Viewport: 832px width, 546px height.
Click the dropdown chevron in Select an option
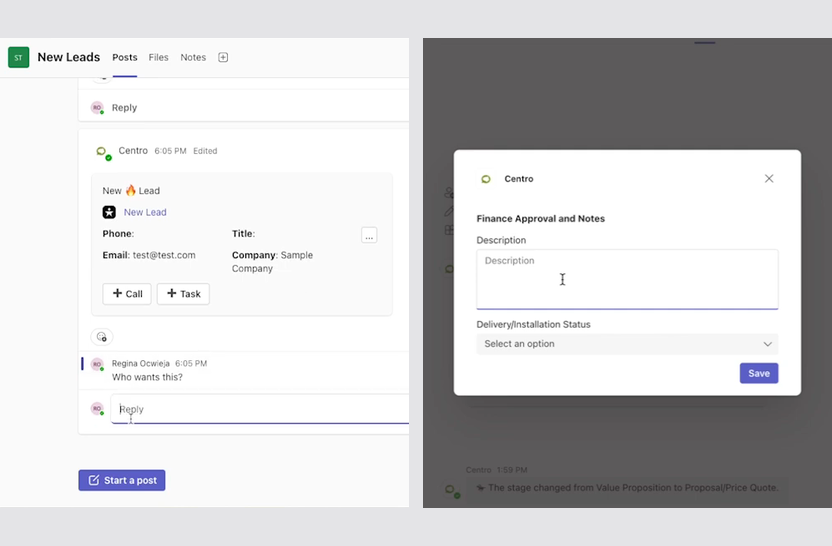767,344
